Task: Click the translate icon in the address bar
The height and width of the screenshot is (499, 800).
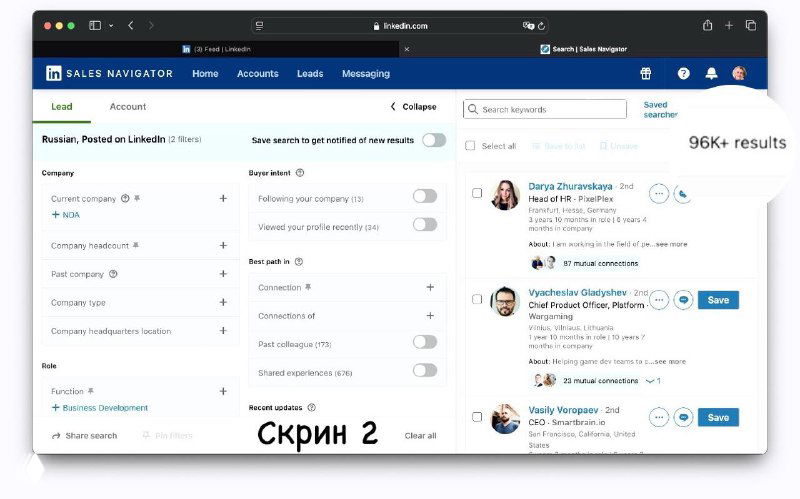Action: point(528,26)
